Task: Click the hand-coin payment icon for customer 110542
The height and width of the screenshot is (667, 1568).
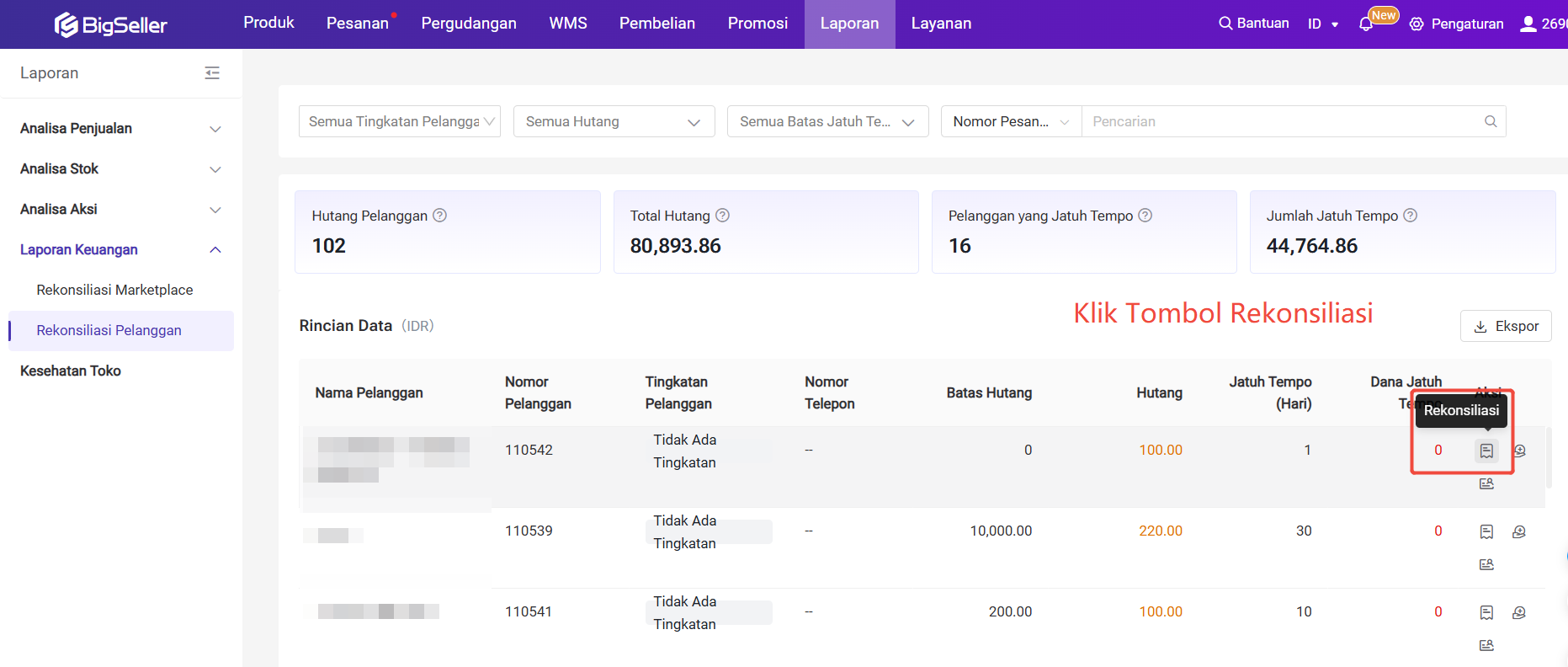Action: (x=1519, y=451)
